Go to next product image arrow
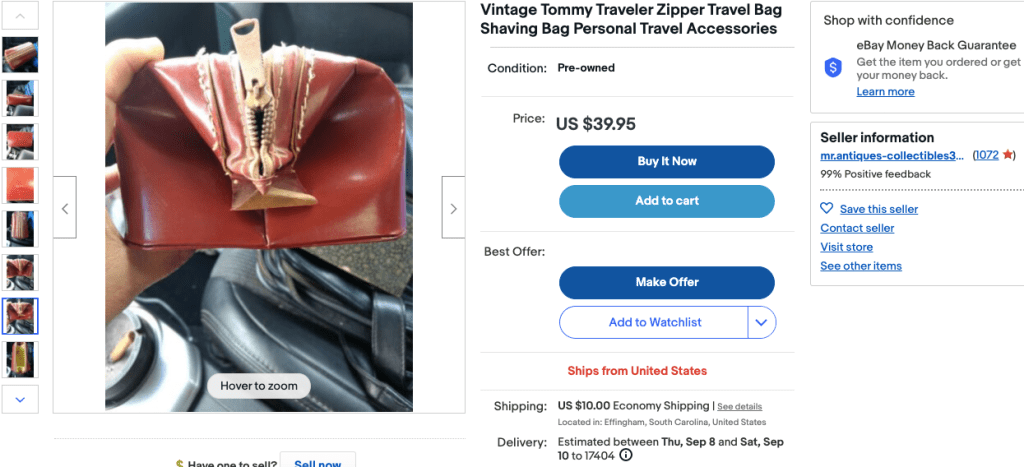The height and width of the screenshot is (467, 1024). pos(453,208)
